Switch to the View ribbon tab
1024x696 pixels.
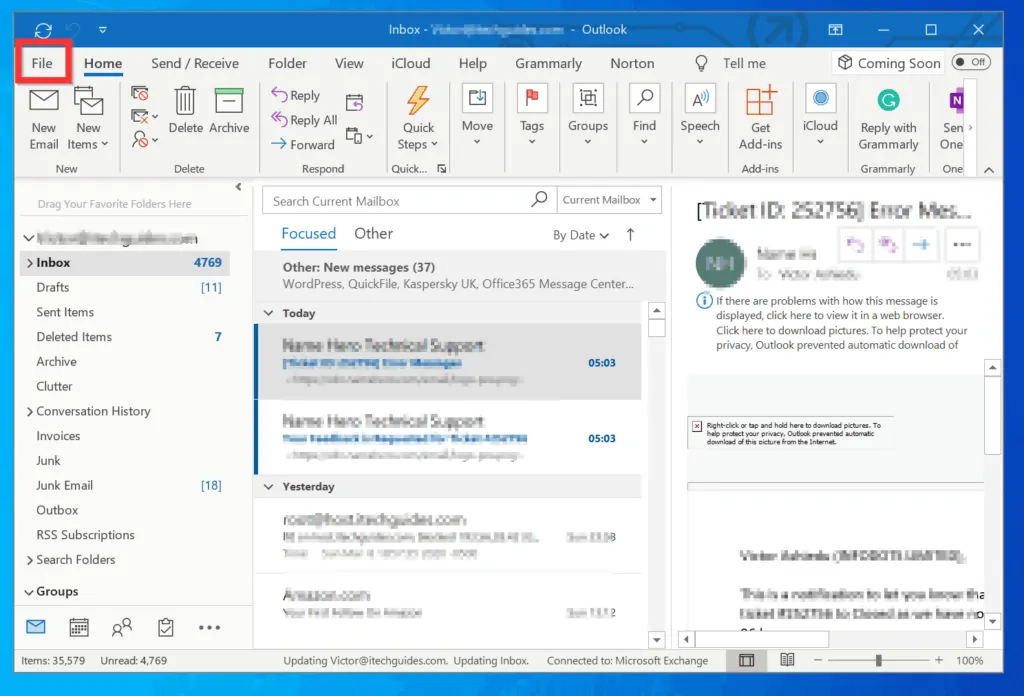348,62
